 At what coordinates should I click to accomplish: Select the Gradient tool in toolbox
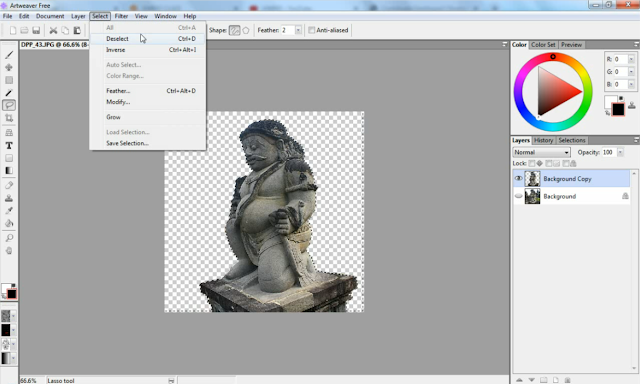click(x=9, y=171)
